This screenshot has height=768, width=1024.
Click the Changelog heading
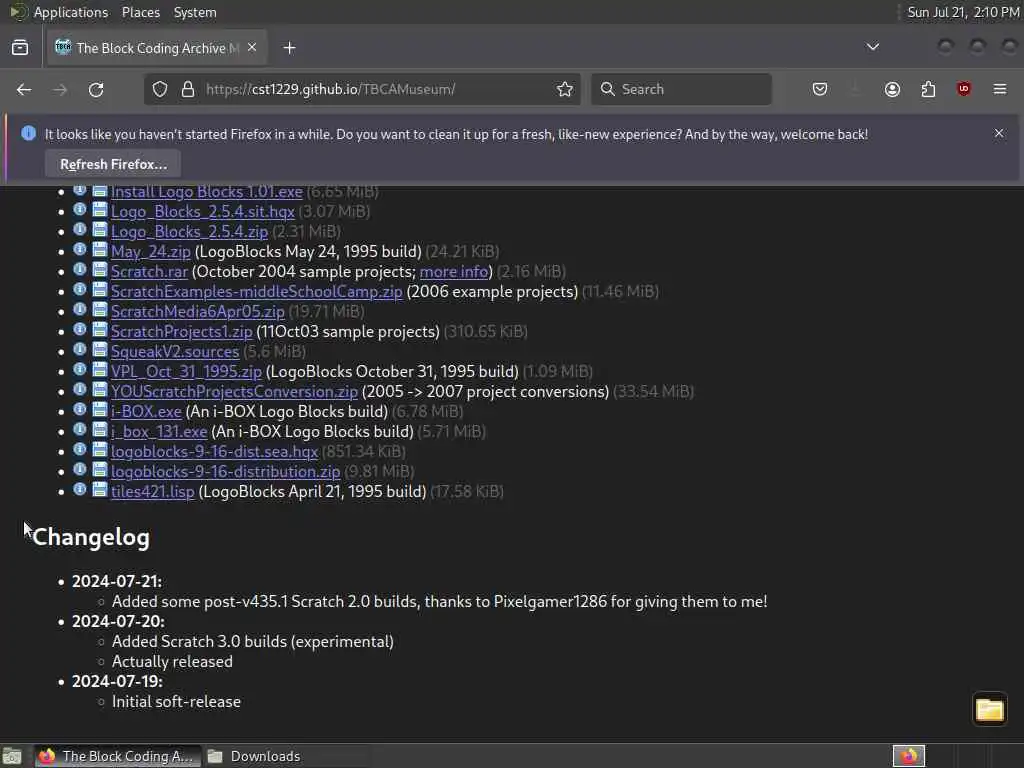[91, 537]
